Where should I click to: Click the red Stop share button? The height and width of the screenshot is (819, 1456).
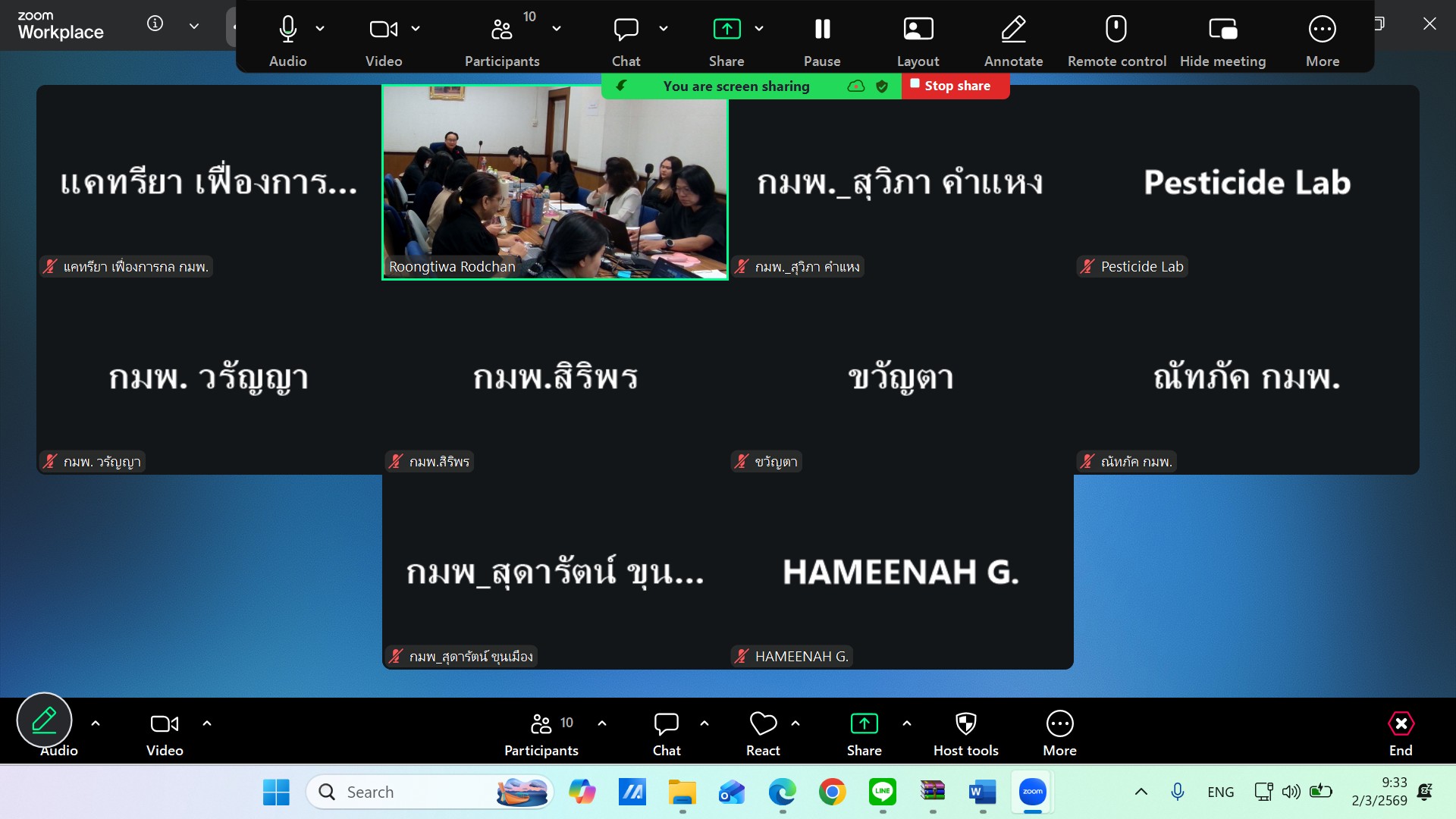[x=955, y=86]
